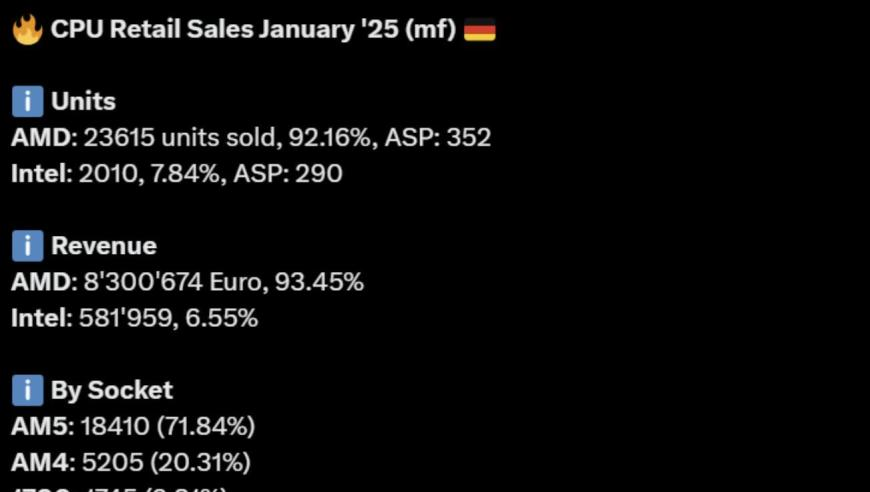Click info icon beside Units
This screenshot has height=492, width=870.
pyautogui.click(x=28, y=102)
